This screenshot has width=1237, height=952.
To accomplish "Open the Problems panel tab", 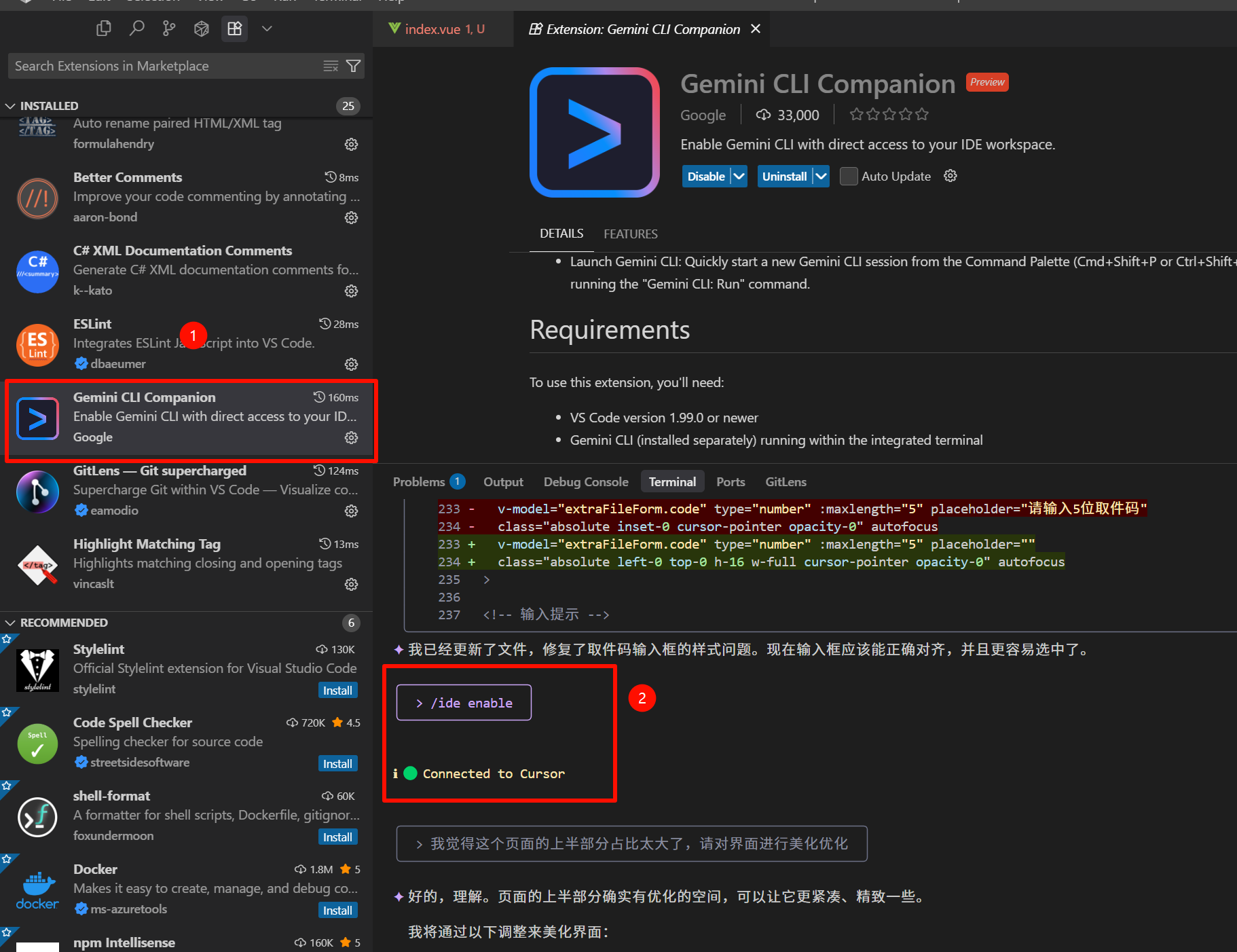I will (x=428, y=481).
